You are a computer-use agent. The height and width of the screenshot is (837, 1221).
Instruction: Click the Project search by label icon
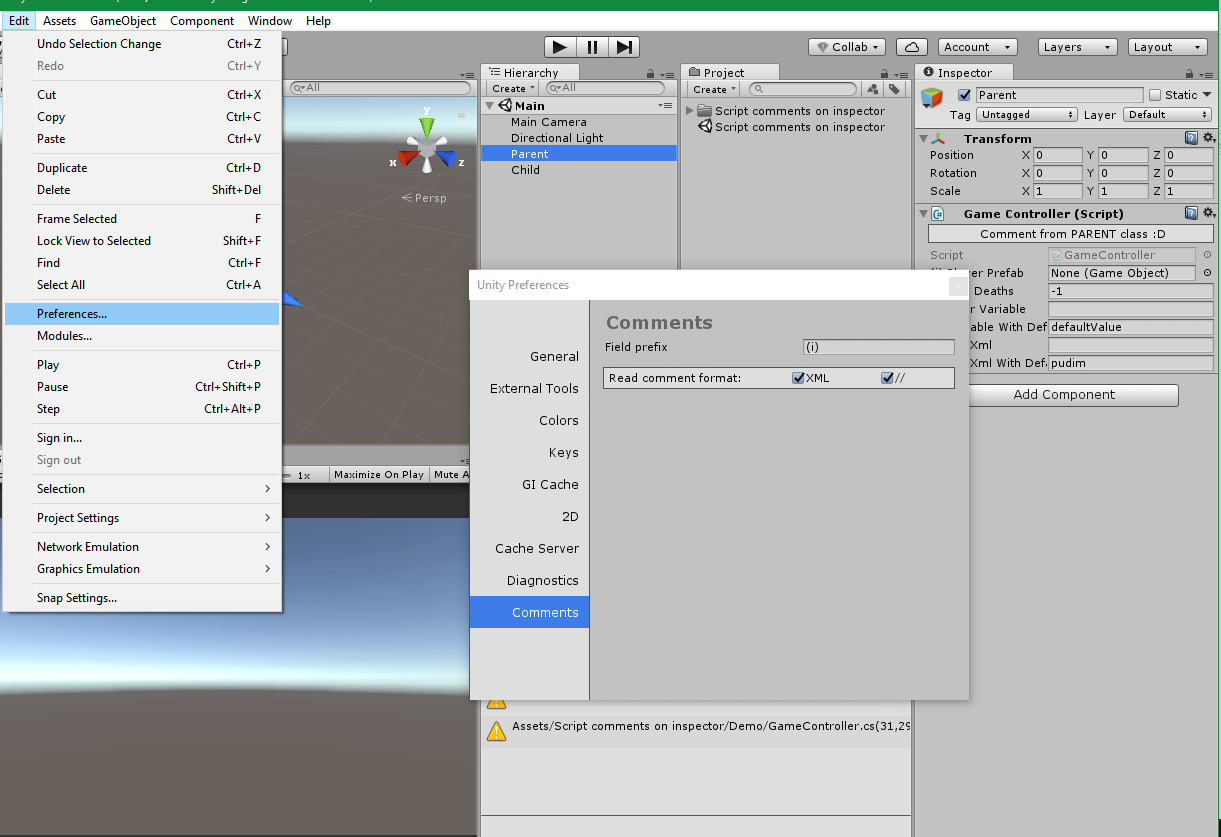click(x=894, y=89)
